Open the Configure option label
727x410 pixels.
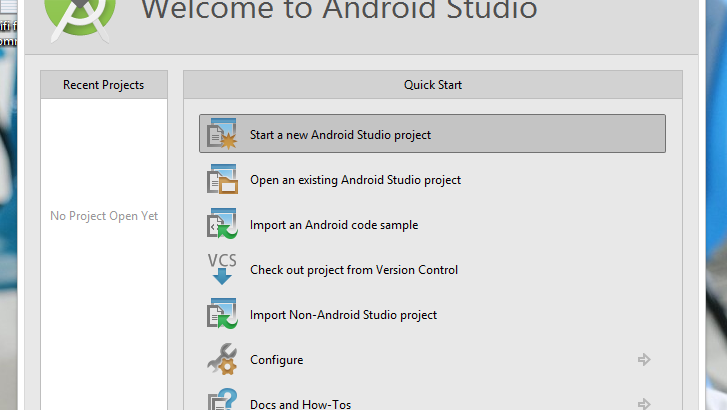[276, 360]
